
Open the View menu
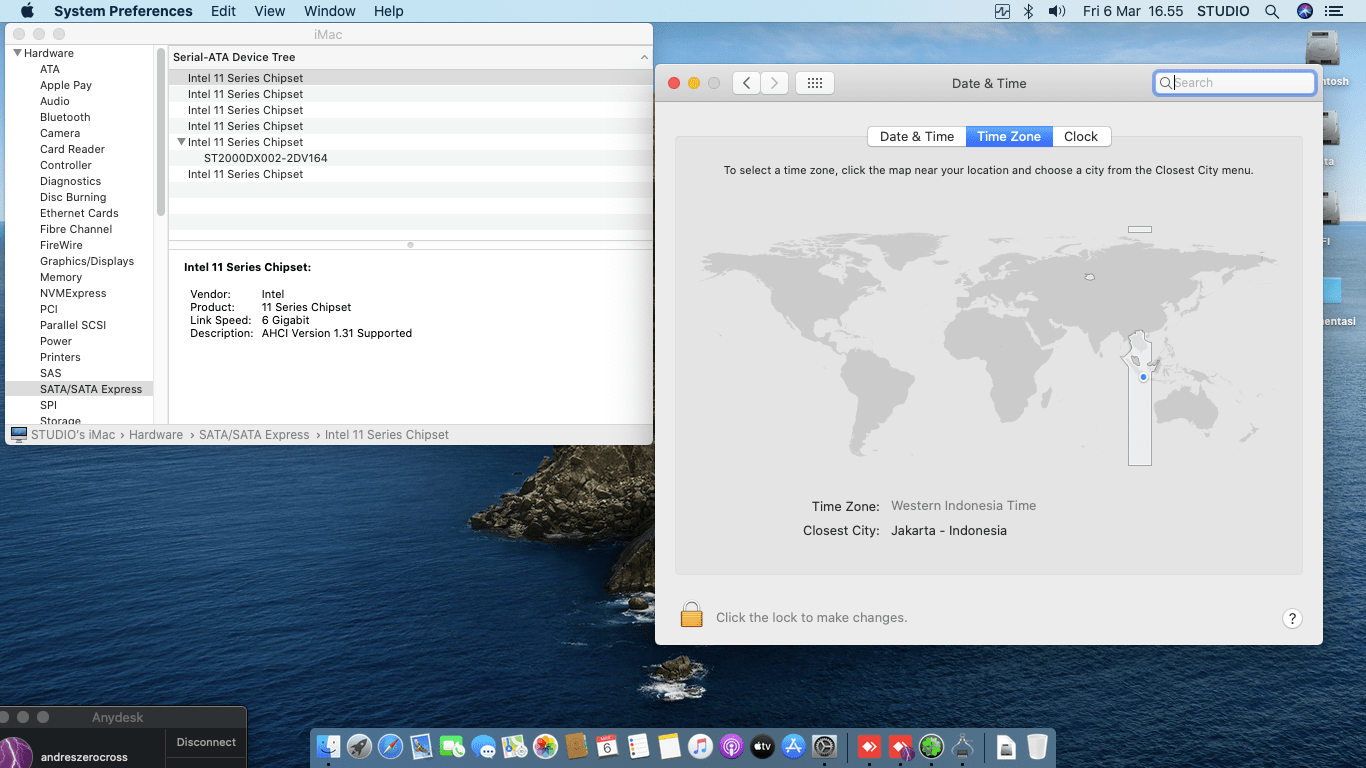(x=270, y=11)
